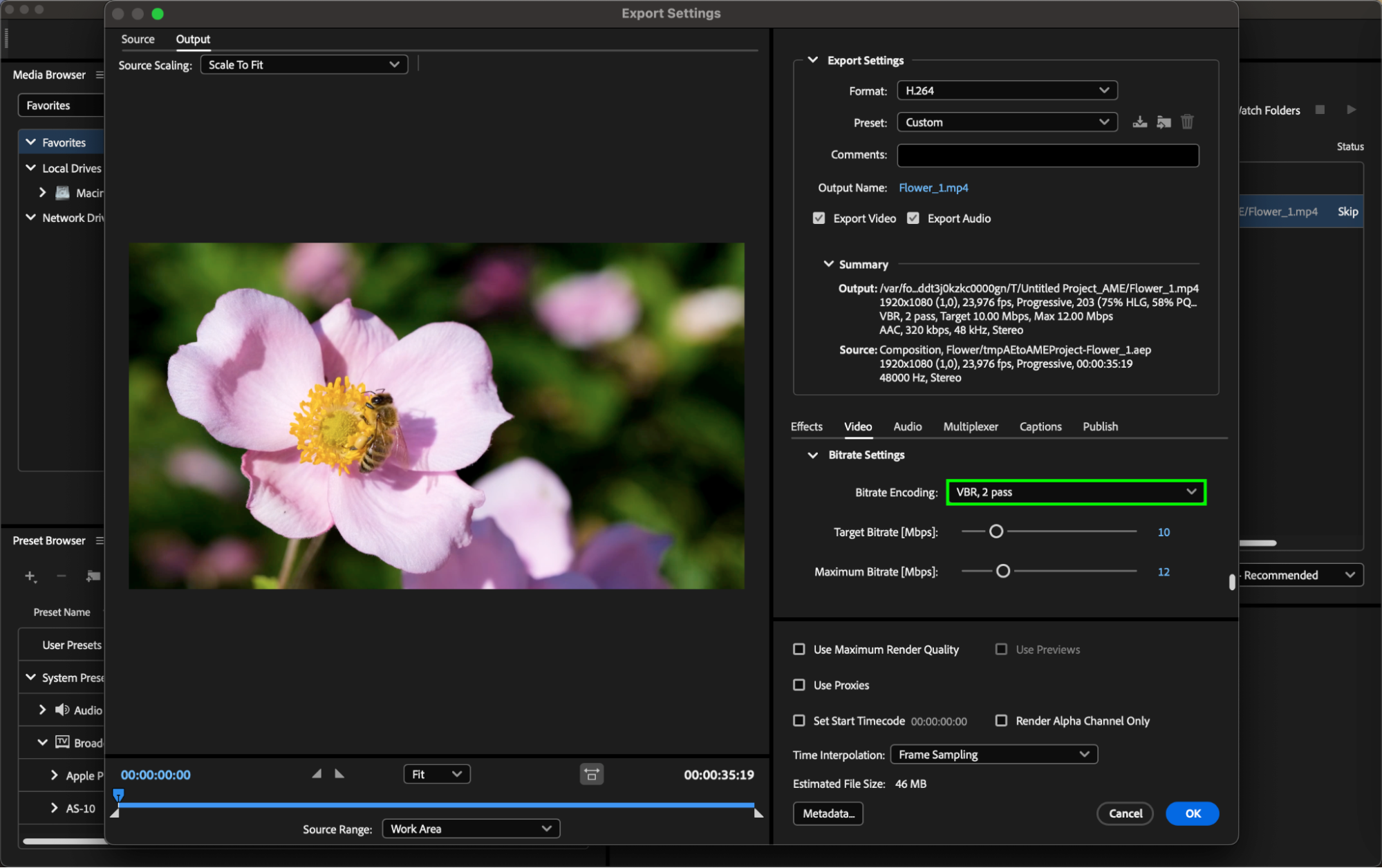Click the Comments text field
This screenshot has width=1382, height=868.
1047,155
